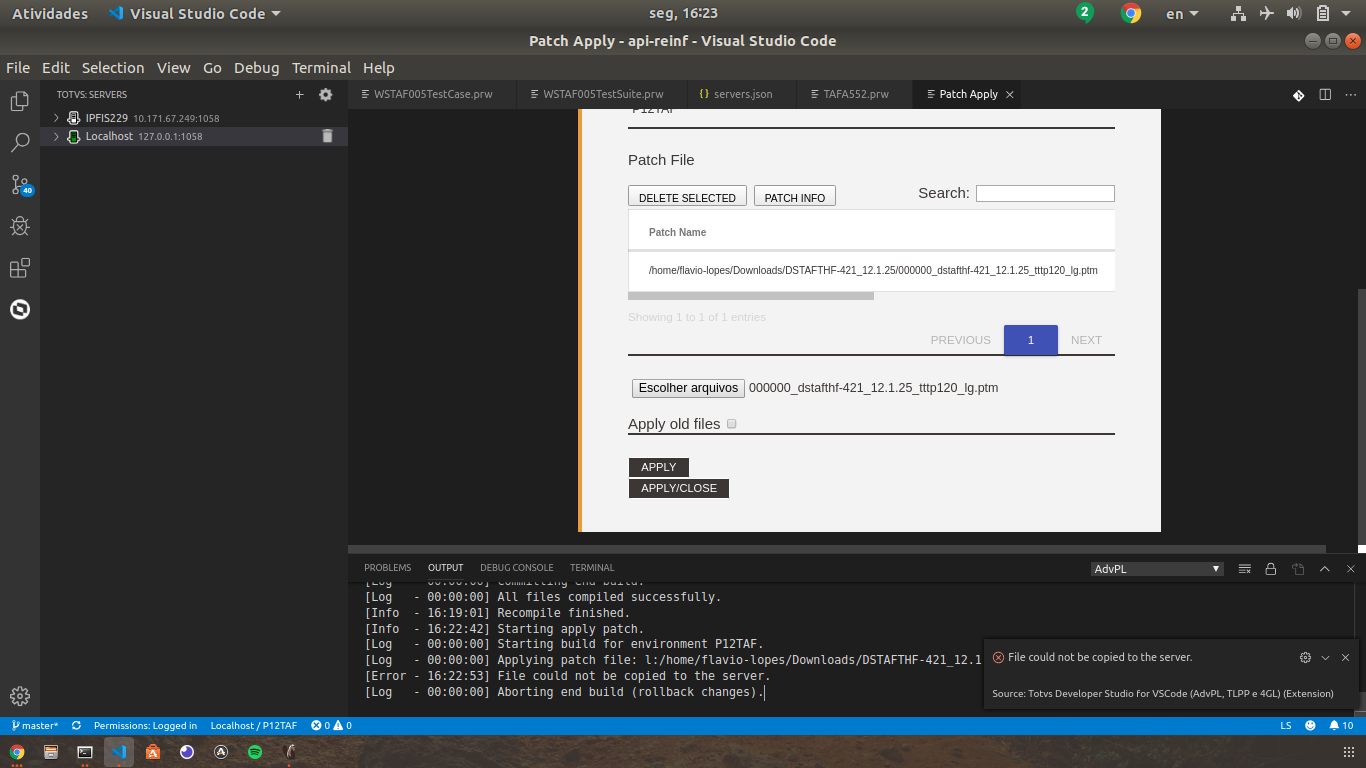Screen dimensions: 1366x768
Task: Open the Selection menu
Action: coord(113,68)
